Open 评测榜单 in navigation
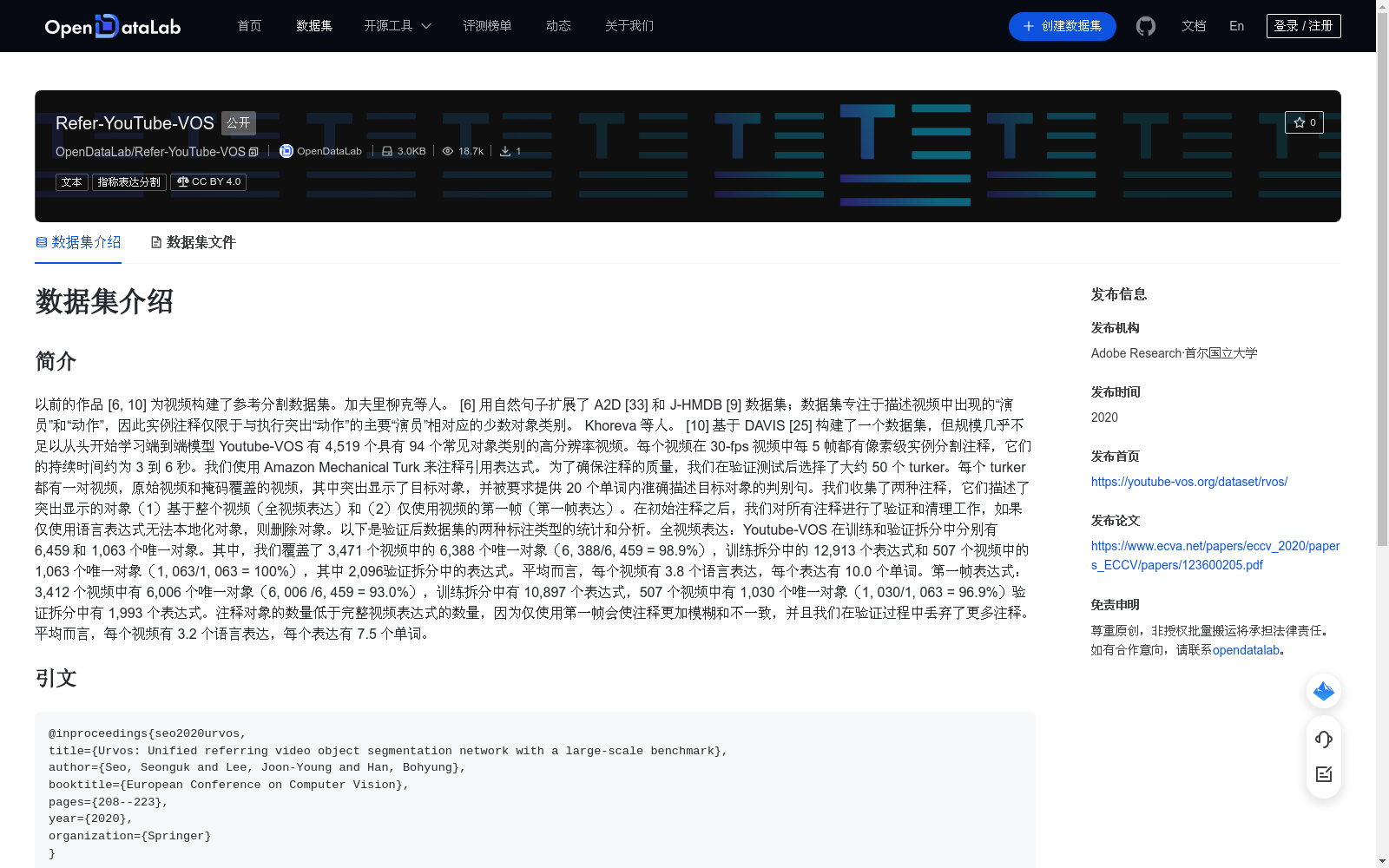This screenshot has width=1389, height=868. tap(487, 26)
